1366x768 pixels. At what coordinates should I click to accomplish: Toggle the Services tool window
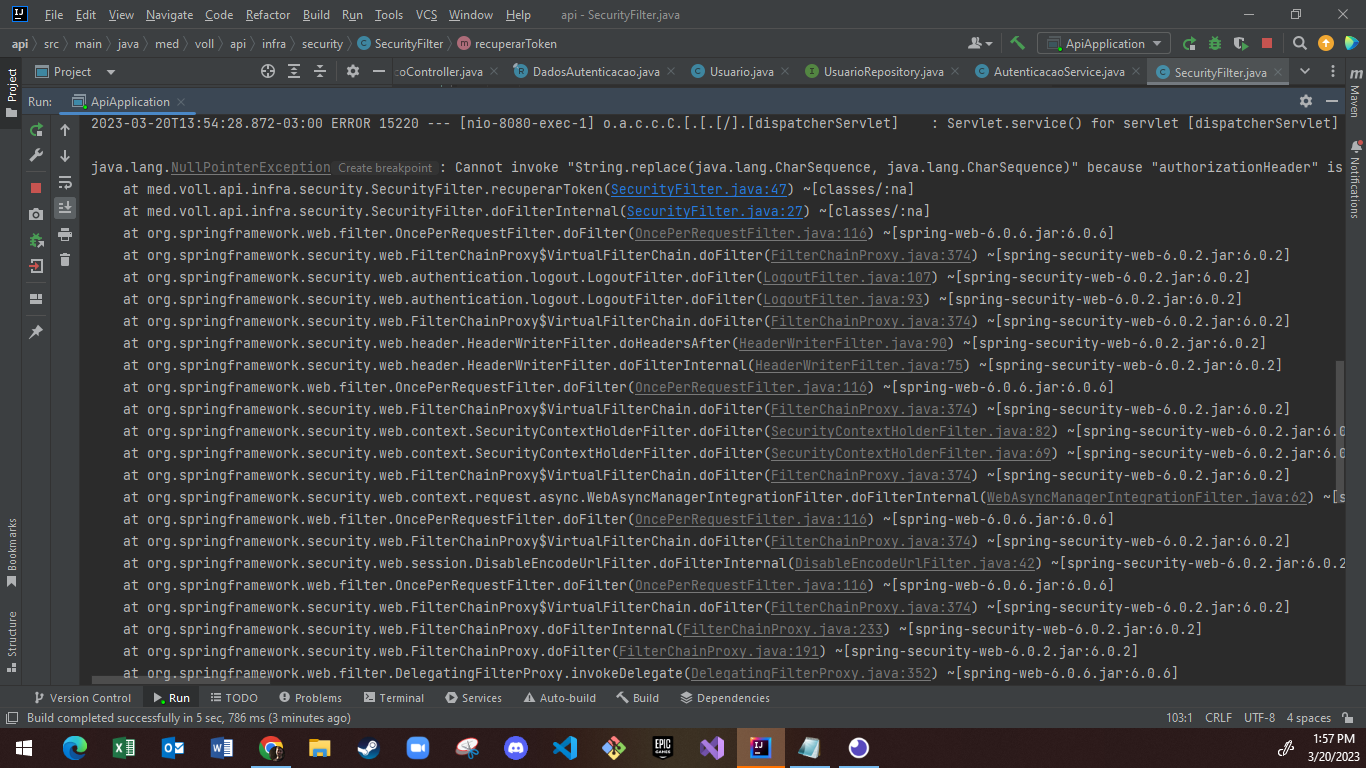pyautogui.click(x=473, y=698)
